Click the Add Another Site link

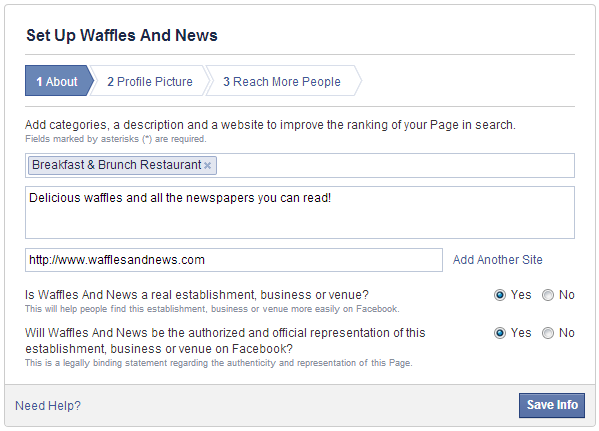click(x=497, y=260)
